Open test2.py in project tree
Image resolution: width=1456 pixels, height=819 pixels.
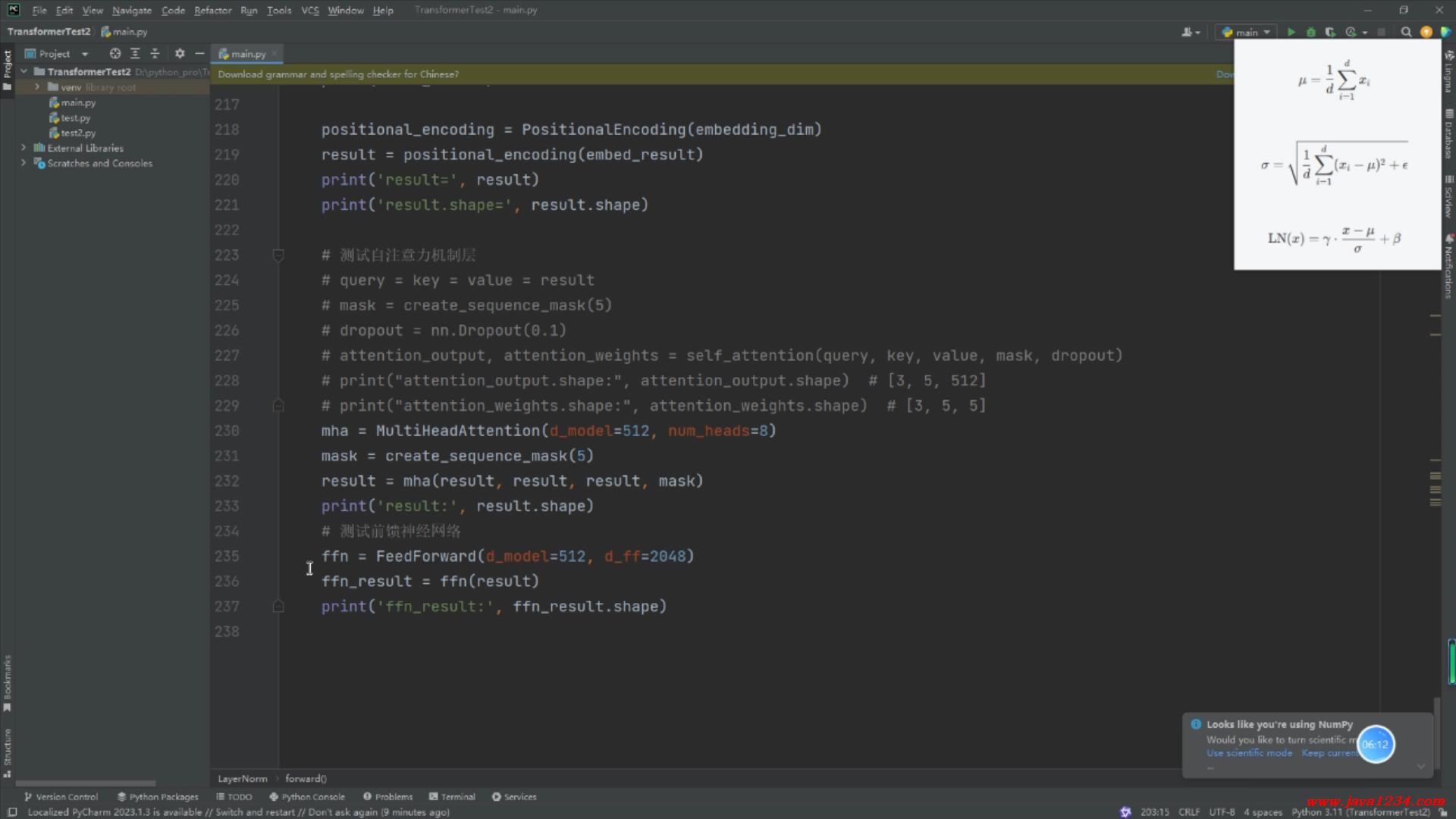[x=78, y=133]
